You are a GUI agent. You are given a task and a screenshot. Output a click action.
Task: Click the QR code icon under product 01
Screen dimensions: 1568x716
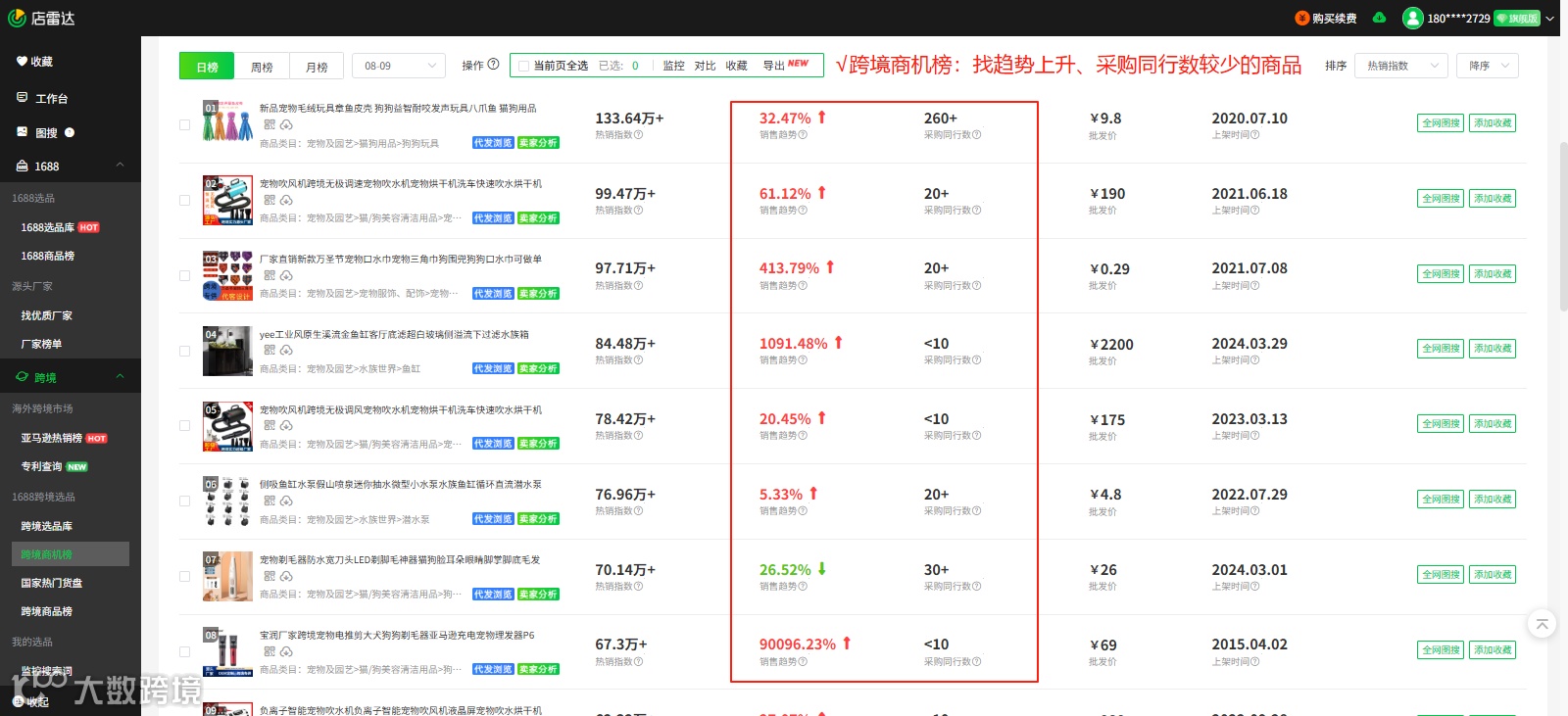tap(269, 124)
